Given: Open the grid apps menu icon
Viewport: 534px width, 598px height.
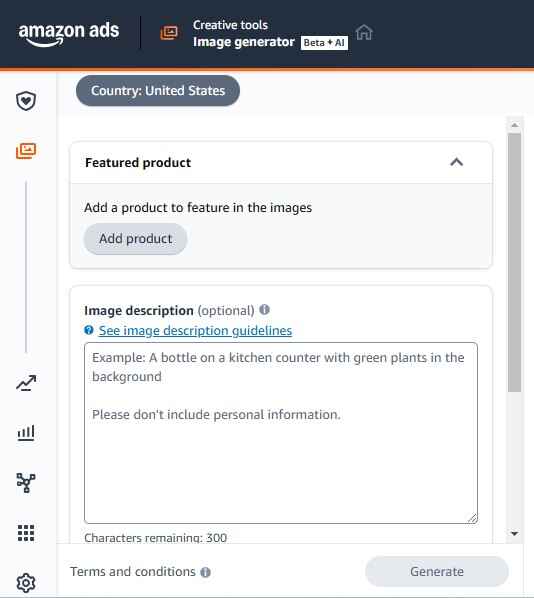Looking at the screenshot, I should [x=26, y=533].
